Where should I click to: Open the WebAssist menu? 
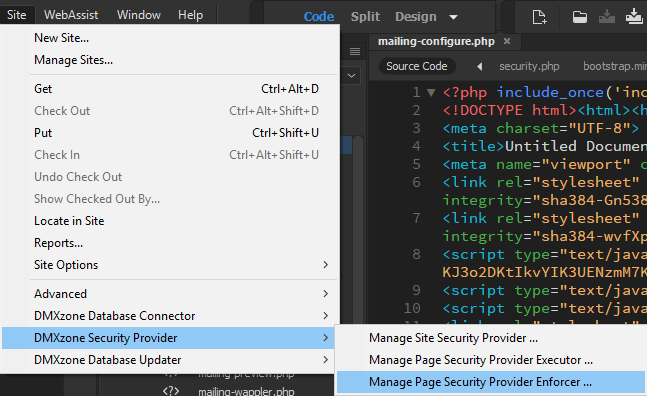71,15
